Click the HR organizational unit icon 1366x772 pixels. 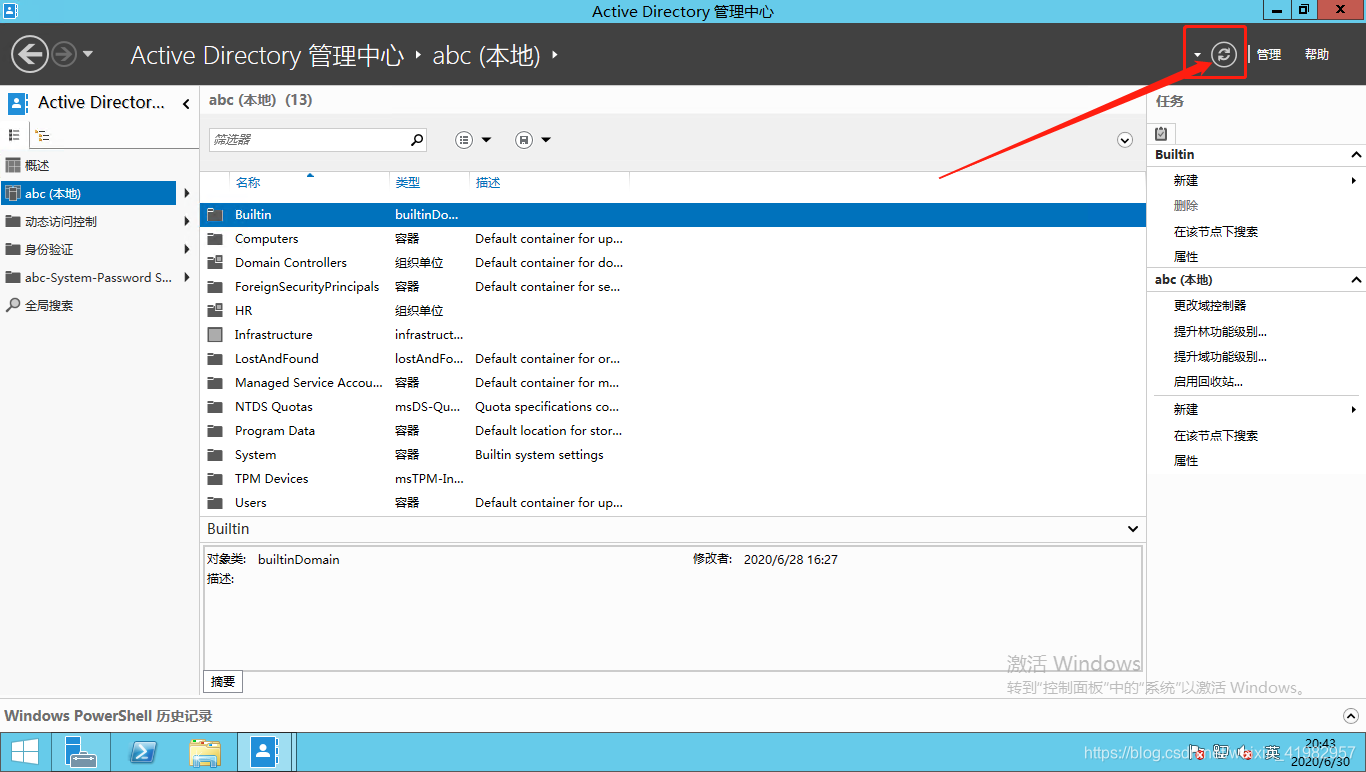click(215, 311)
